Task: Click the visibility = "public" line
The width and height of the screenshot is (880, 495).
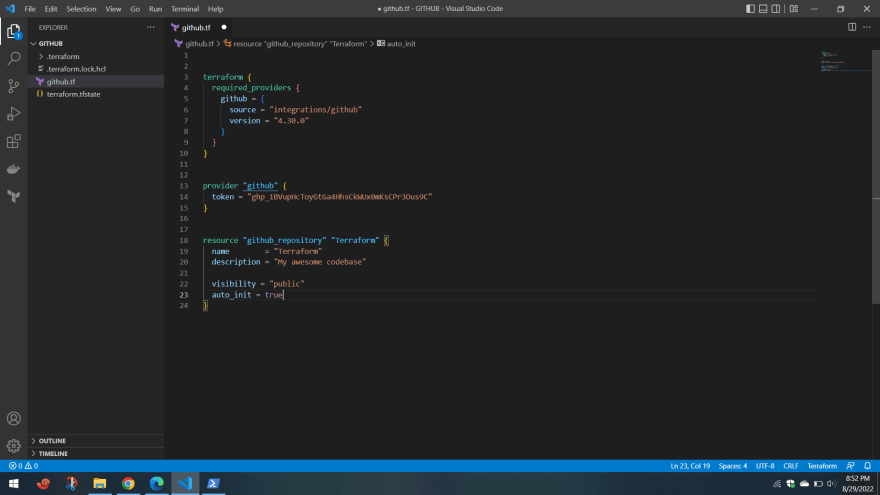Action: click(x=258, y=284)
